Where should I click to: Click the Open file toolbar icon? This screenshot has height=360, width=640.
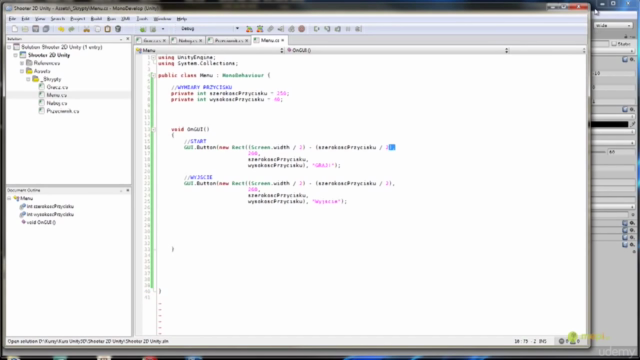25,29
